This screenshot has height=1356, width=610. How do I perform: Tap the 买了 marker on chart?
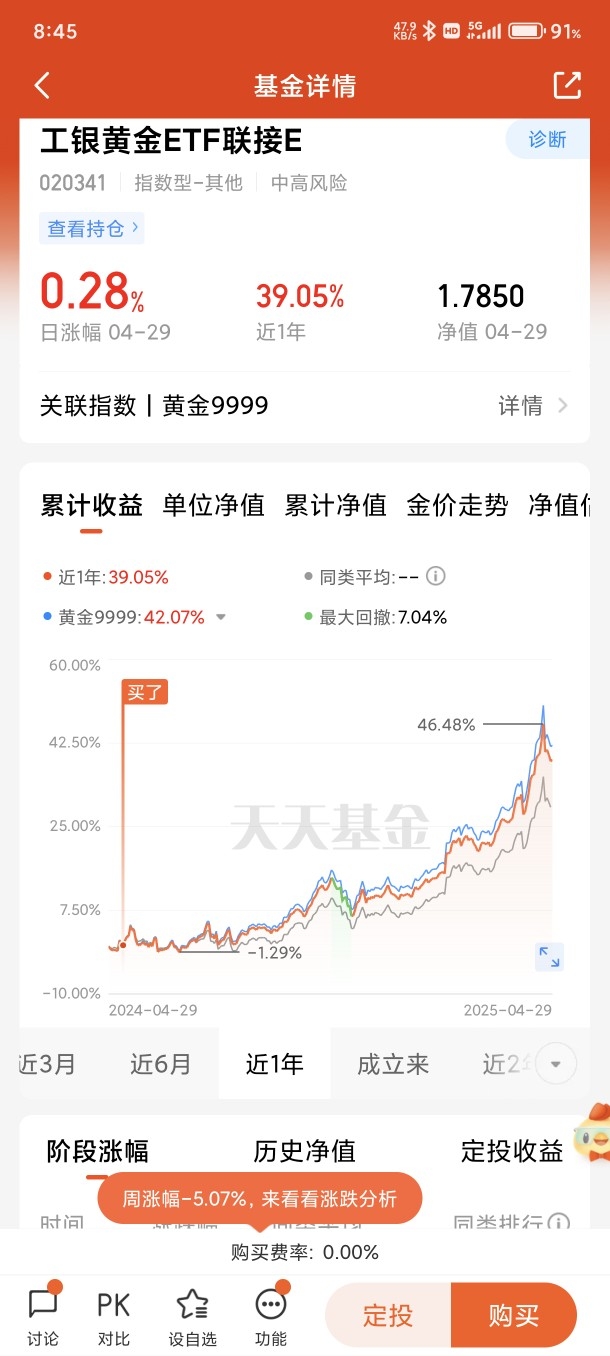pos(145,692)
